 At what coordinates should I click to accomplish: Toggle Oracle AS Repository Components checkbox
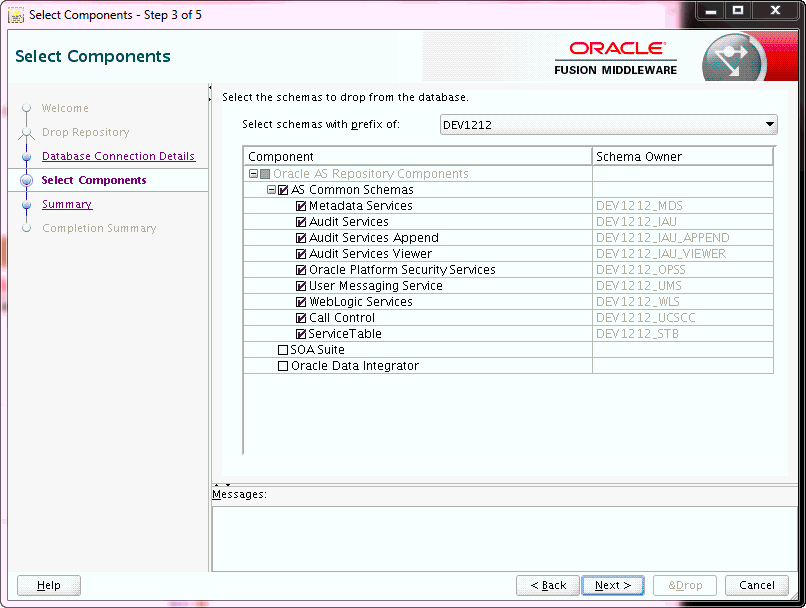265,174
